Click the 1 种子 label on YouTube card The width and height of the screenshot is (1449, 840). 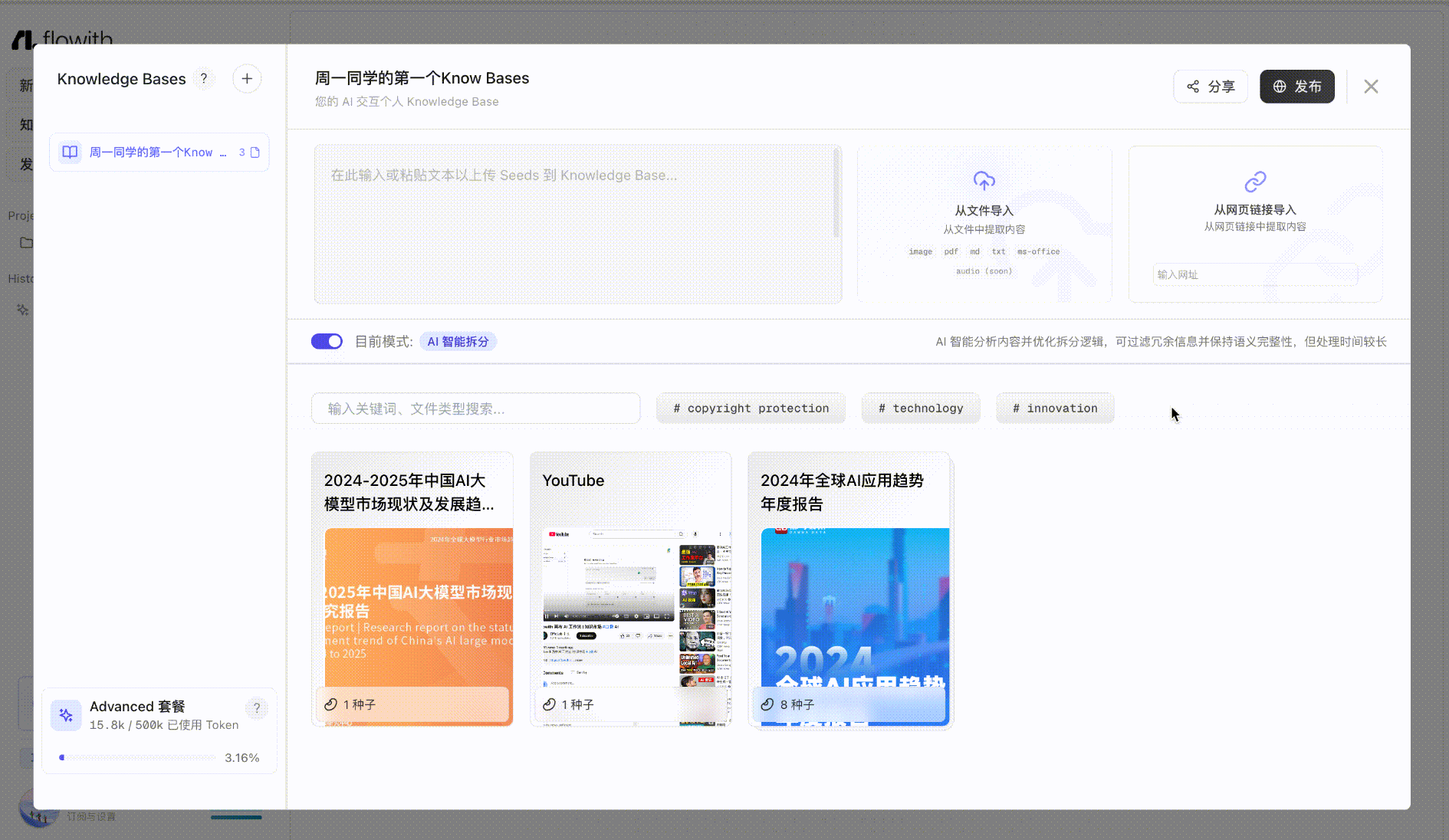coord(577,704)
